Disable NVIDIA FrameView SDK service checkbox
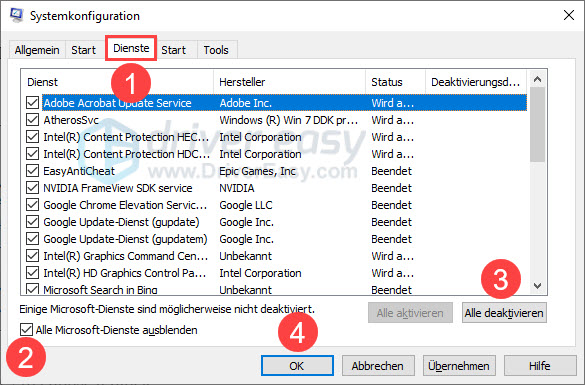This screenshot has width=585, height=385. [x=32, y=188]
